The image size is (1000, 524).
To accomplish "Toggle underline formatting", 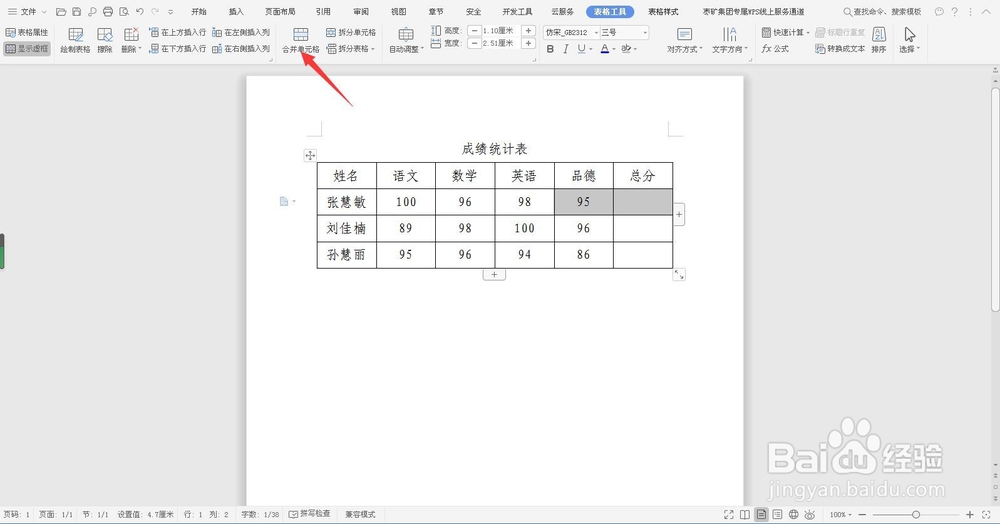I will pos(581,48).
